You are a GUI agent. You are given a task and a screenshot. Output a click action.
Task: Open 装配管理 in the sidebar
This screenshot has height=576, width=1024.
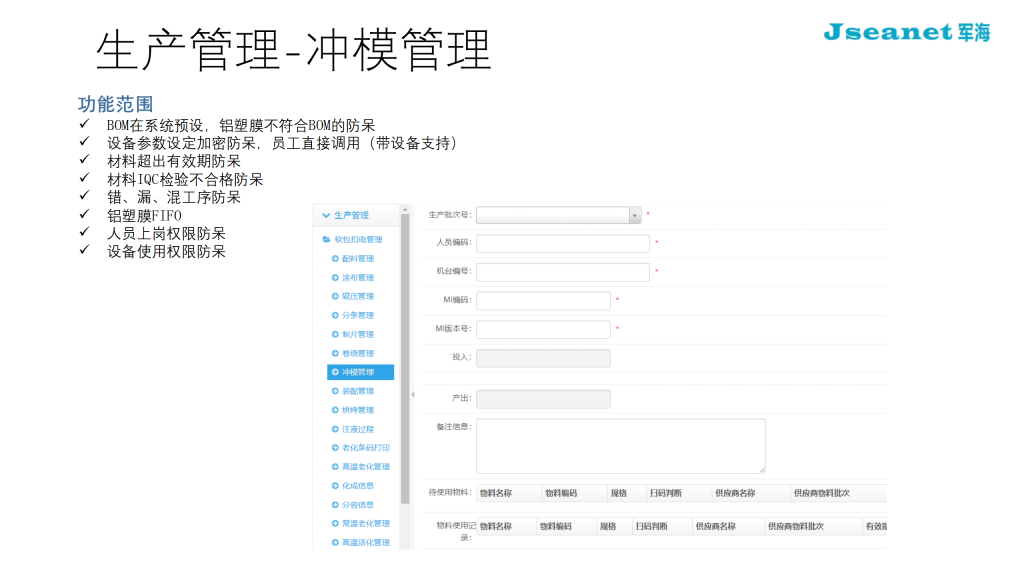coord(358,391)
